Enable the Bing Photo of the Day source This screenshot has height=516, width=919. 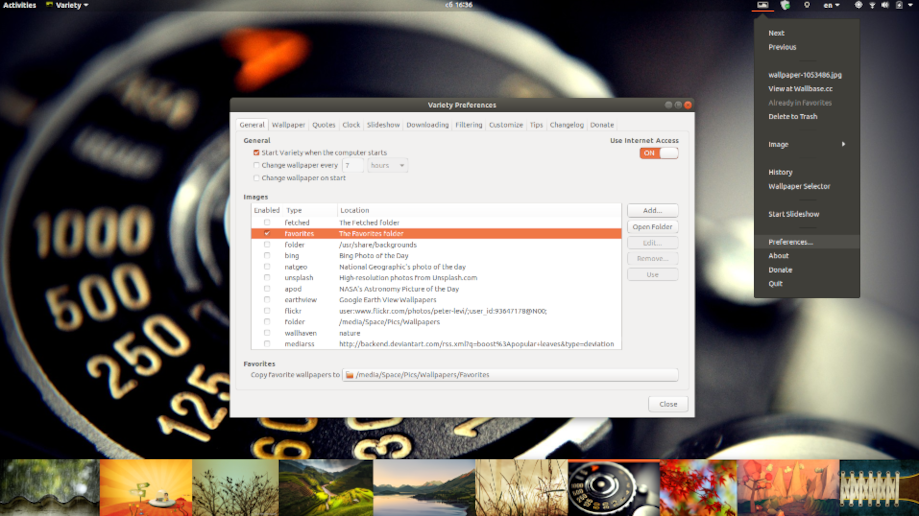[267, 256]
